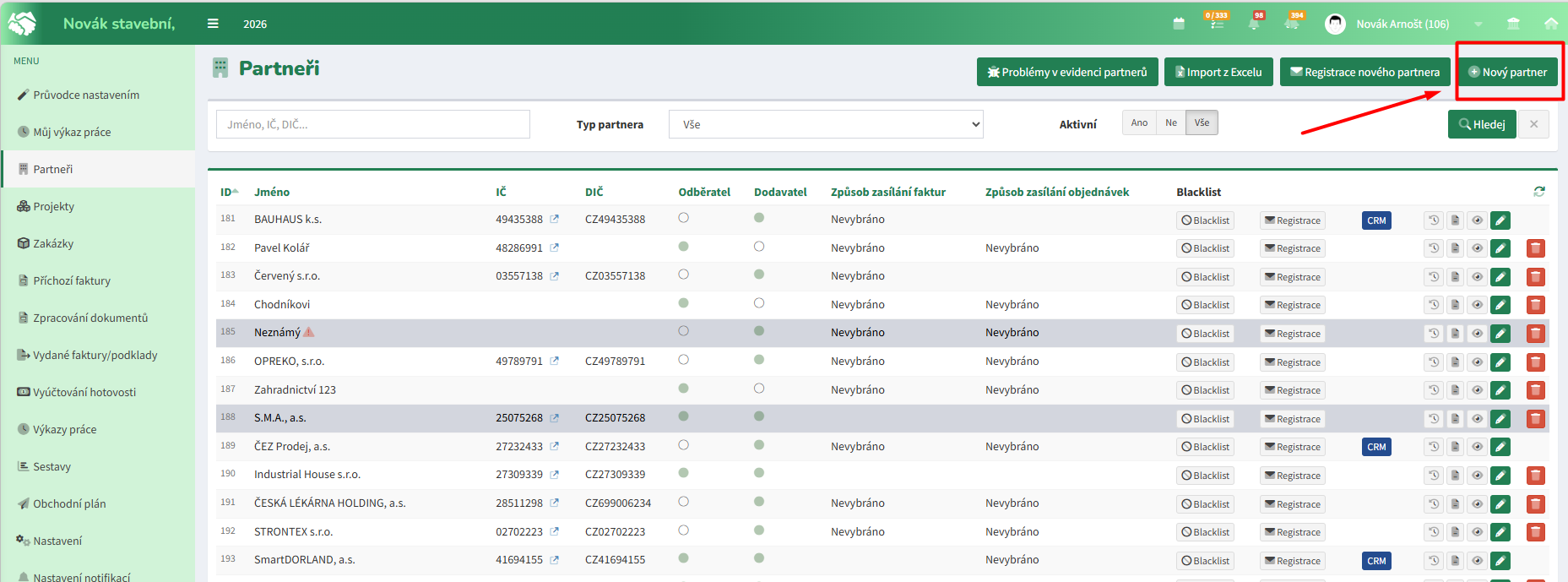Click the Novák Arnošt user avatar
1568x582 pixels.
pyautogui.click(x=1335, y=24)
